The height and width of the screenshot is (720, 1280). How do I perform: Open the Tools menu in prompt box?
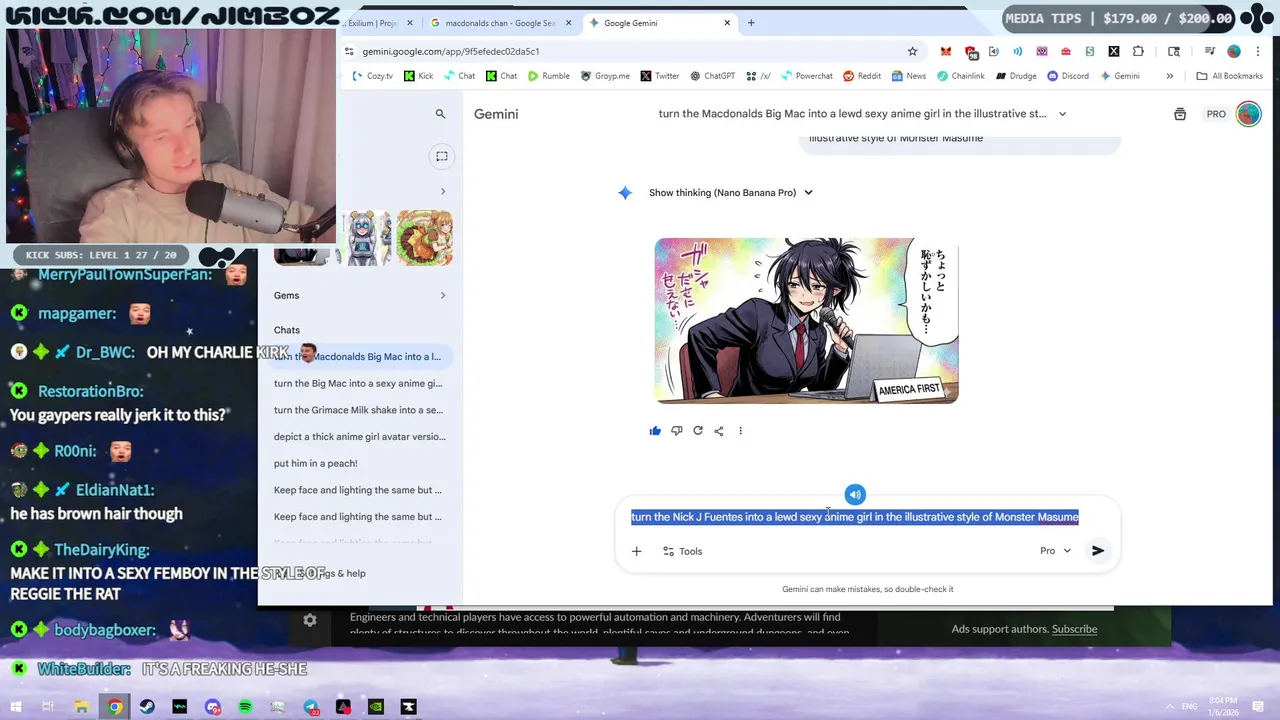tap(682, 551)
